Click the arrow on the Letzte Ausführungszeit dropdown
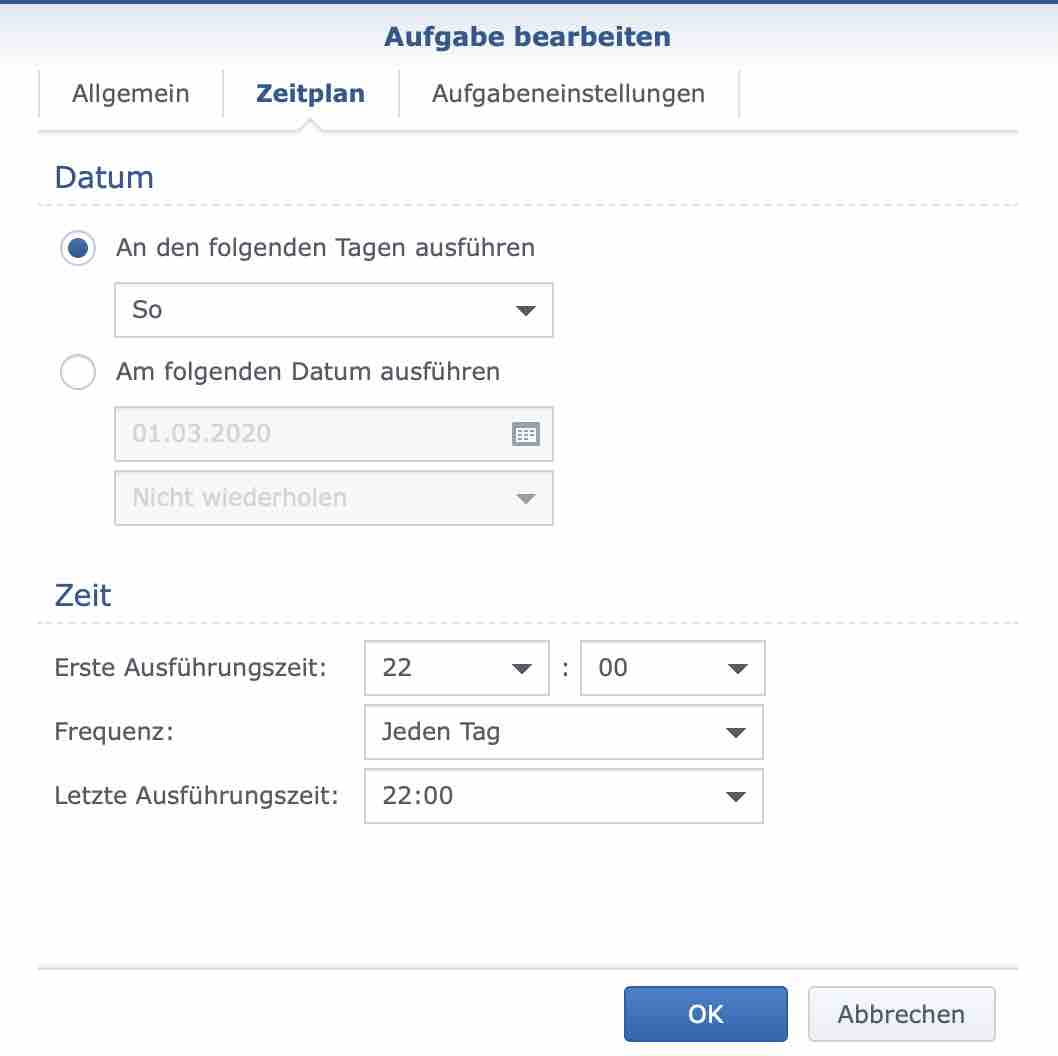 click(737, 796)
